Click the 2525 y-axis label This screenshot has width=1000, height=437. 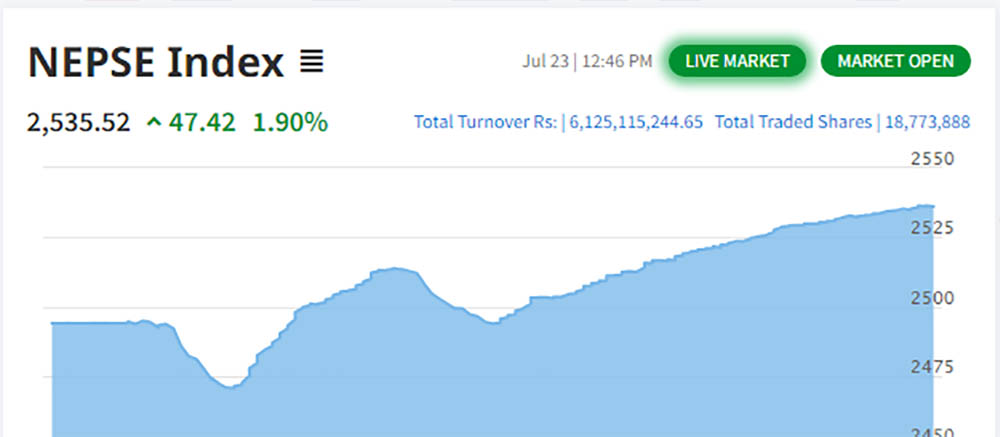934,228
